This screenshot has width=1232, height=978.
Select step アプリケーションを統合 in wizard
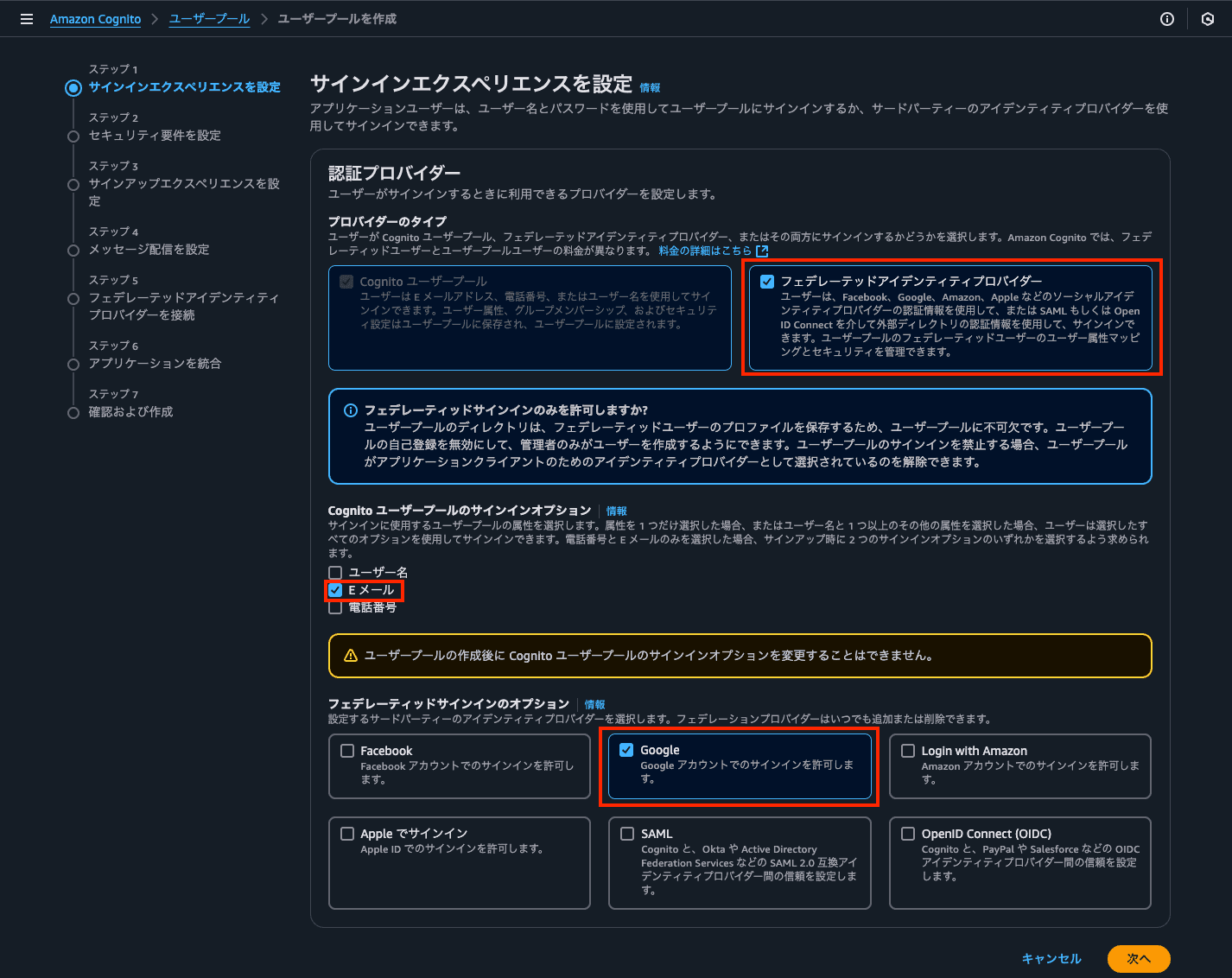[x=155, y=364]
